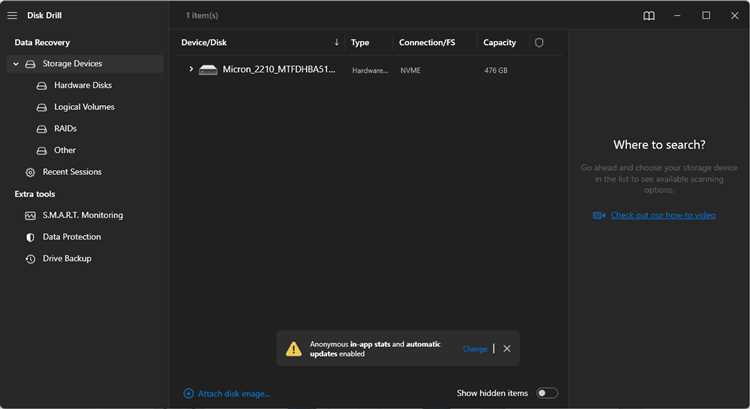Select Other under Storage Devices

[65, 150]
